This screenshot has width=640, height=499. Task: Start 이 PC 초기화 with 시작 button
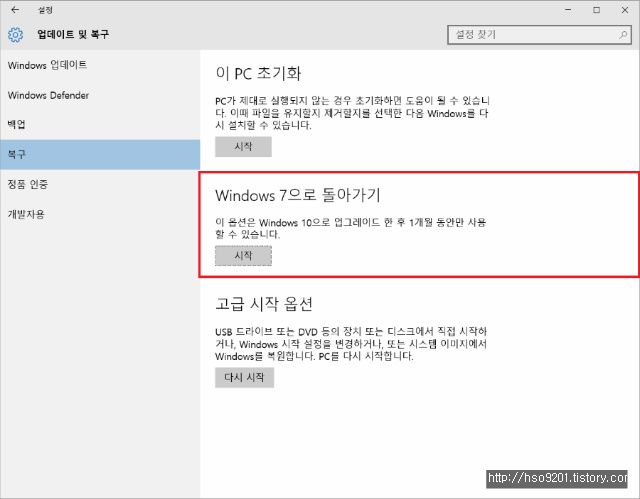pos(243,146)
